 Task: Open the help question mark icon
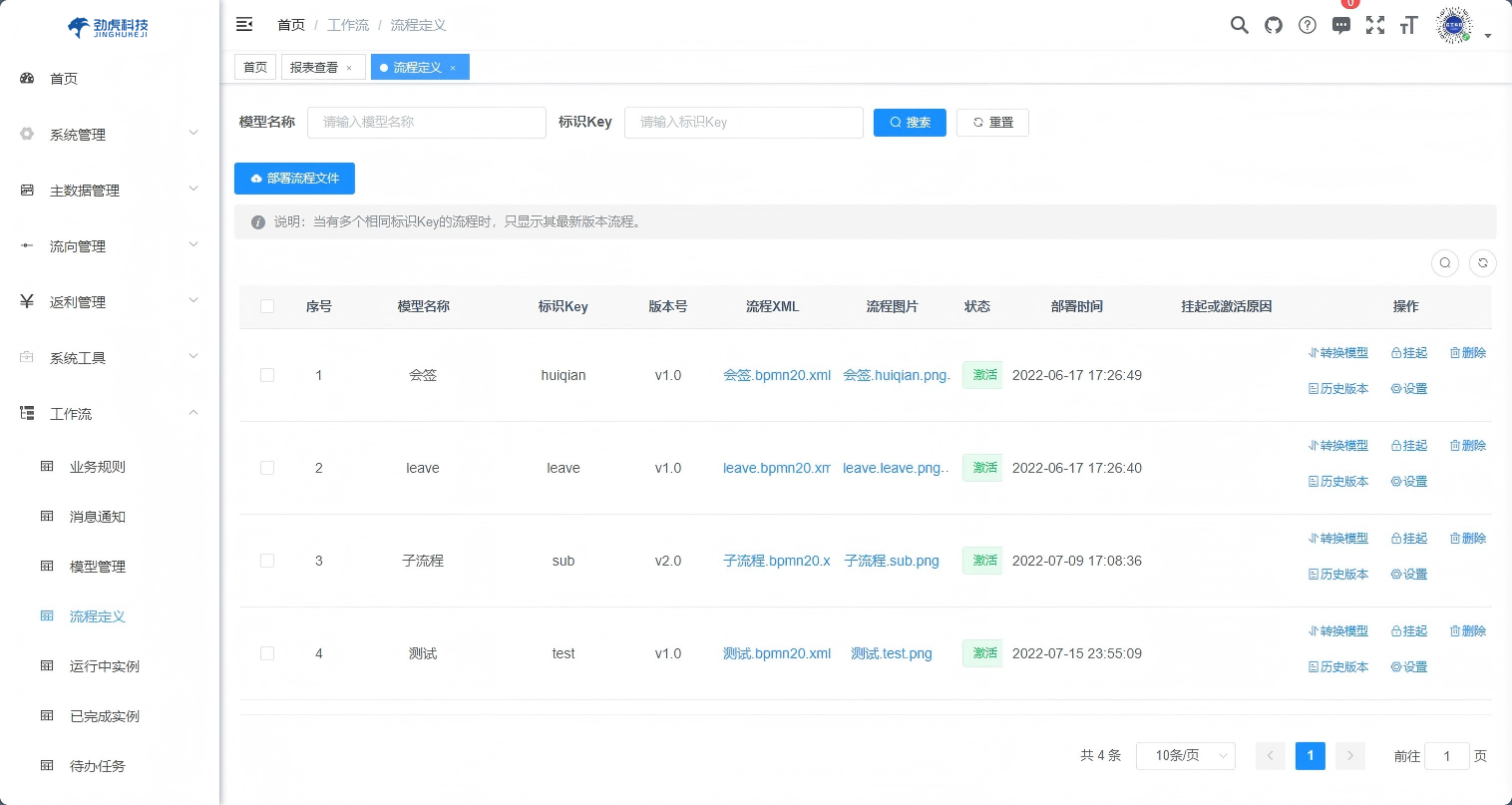click(x=1308, y=26)
